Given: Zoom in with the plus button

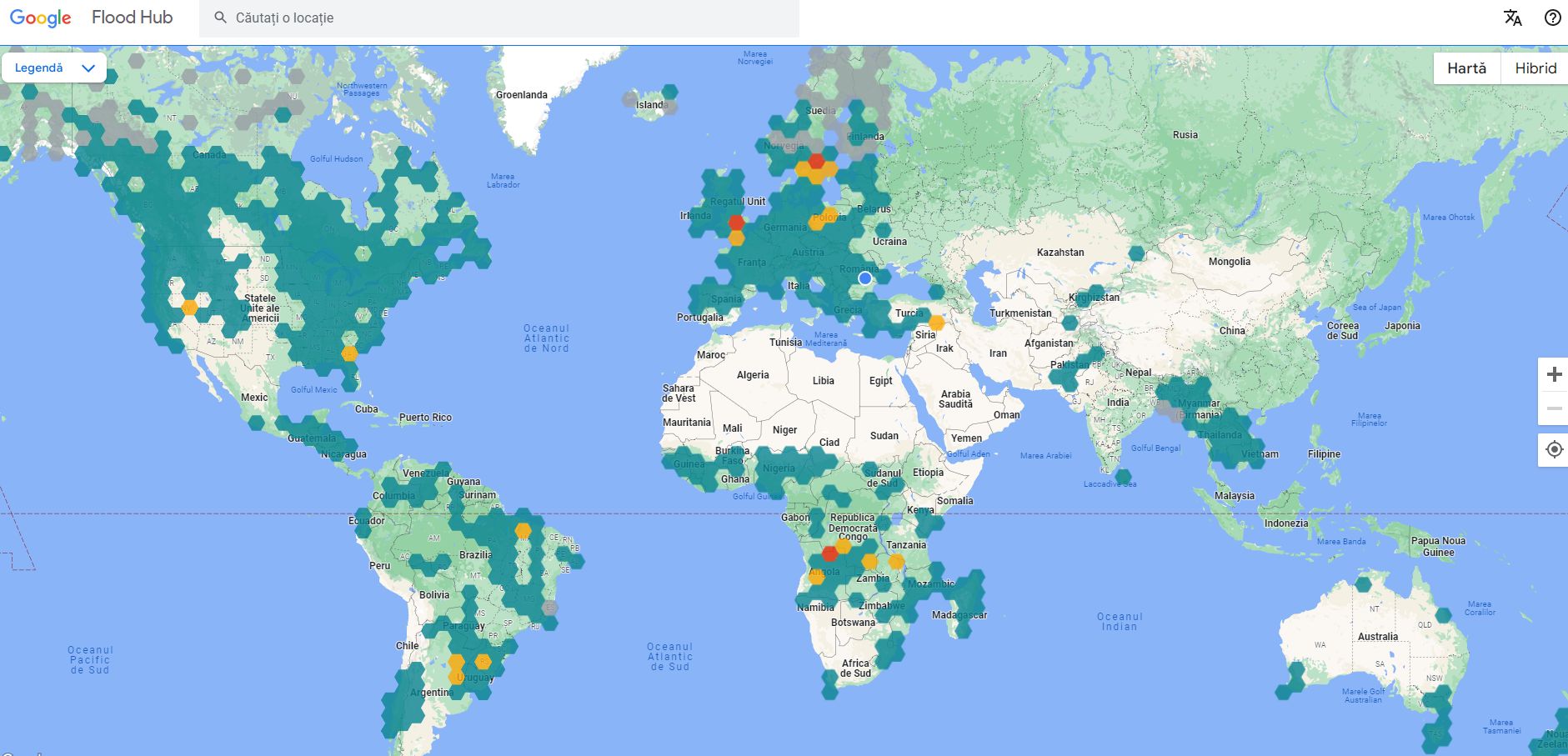Looking at the screenshot, I should tap(1554, 375).
